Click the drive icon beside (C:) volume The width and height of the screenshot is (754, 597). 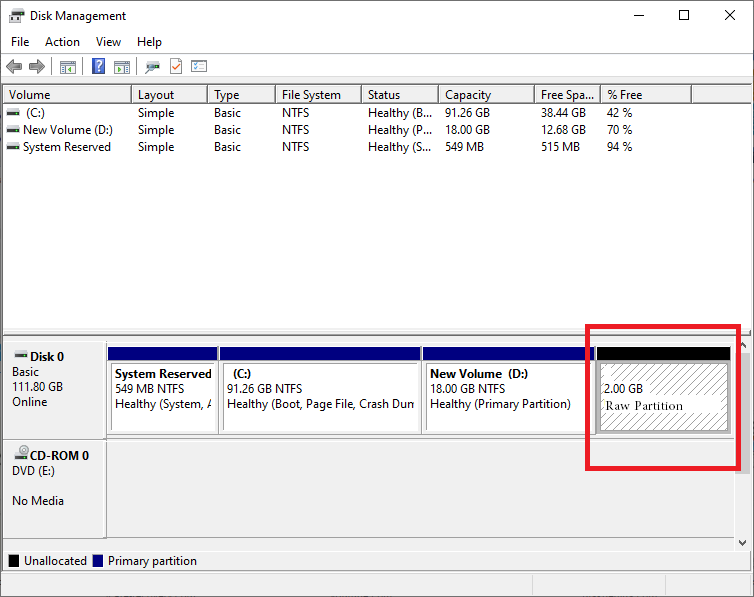tap(13, 112)
